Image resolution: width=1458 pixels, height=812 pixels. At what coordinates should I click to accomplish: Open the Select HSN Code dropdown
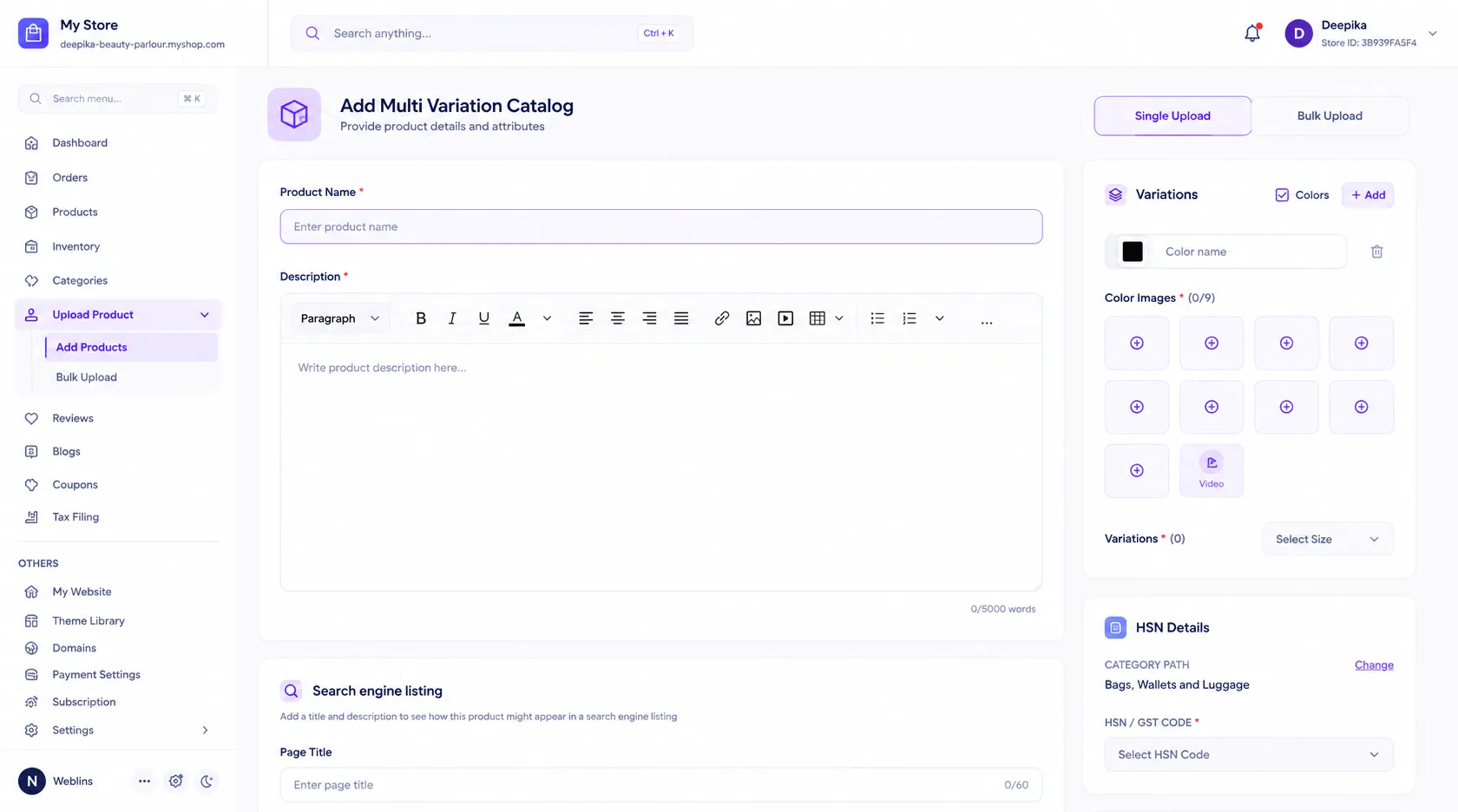tap(1249, 755)
